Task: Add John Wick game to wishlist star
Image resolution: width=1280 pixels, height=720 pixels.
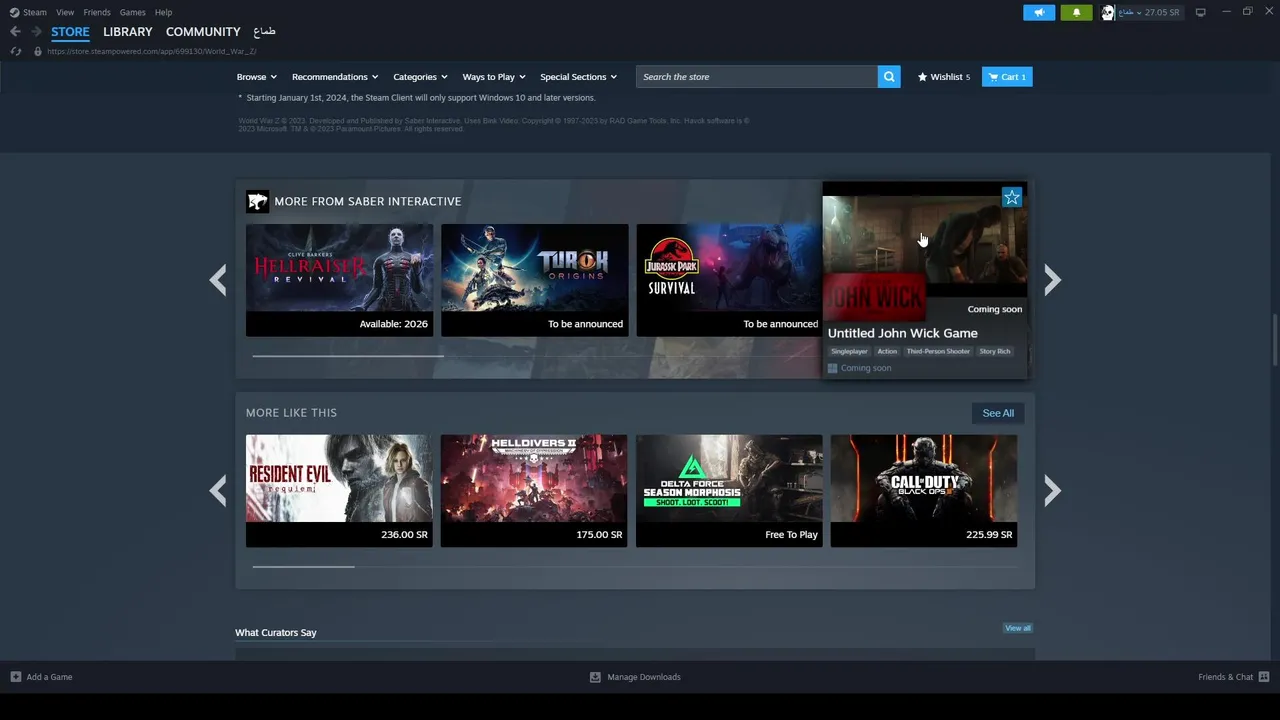Action: coord(1012,197)
